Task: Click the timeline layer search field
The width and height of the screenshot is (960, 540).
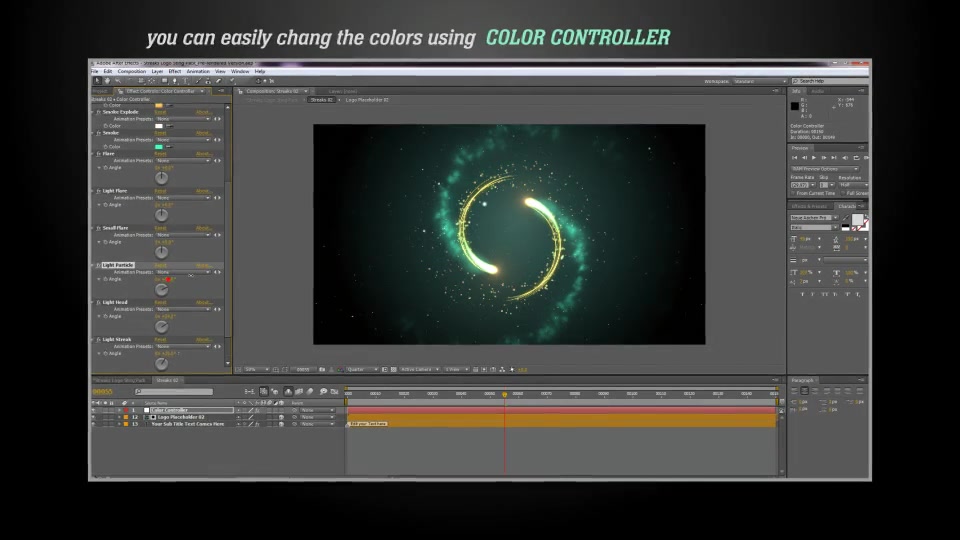Action: (x=174, y=392)
